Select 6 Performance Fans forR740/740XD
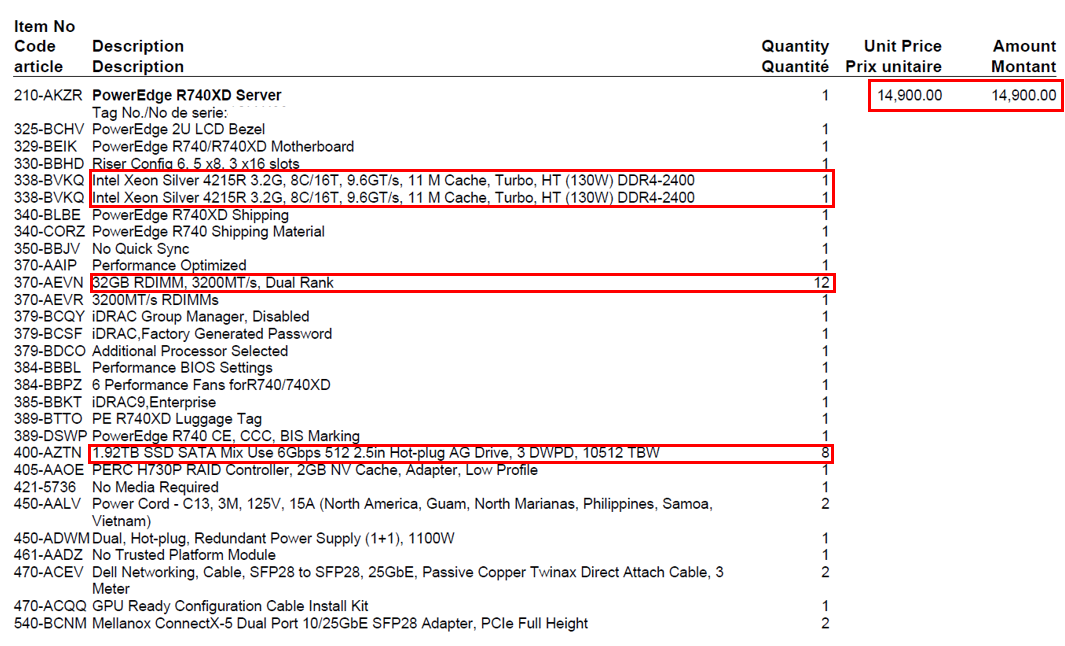This screenshot has height=646, width=1065. 211,385
